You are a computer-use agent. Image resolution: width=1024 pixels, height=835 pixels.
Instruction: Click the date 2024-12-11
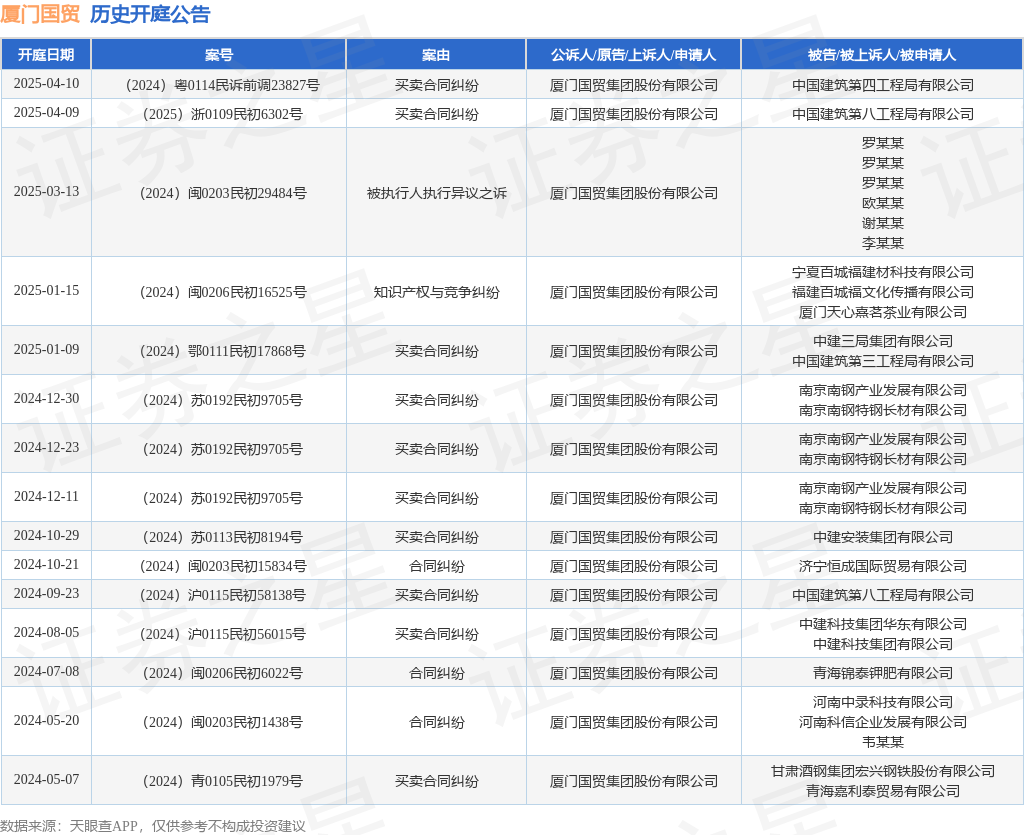pyautogui.click(x=46, y=496)
